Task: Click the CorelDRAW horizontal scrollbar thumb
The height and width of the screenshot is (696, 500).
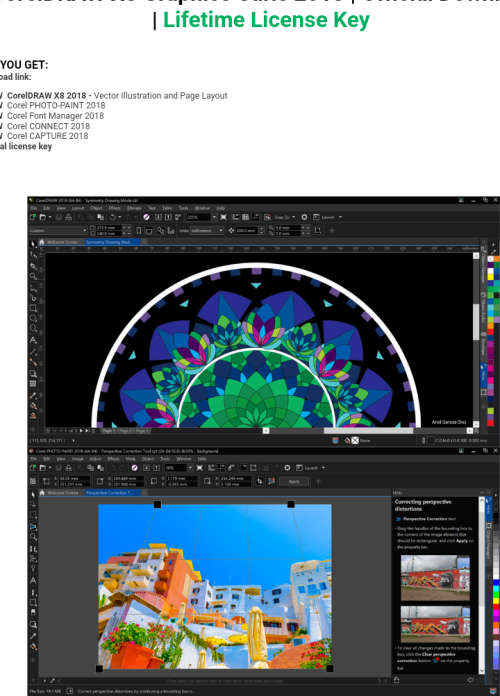Action: tap(368, 431)
